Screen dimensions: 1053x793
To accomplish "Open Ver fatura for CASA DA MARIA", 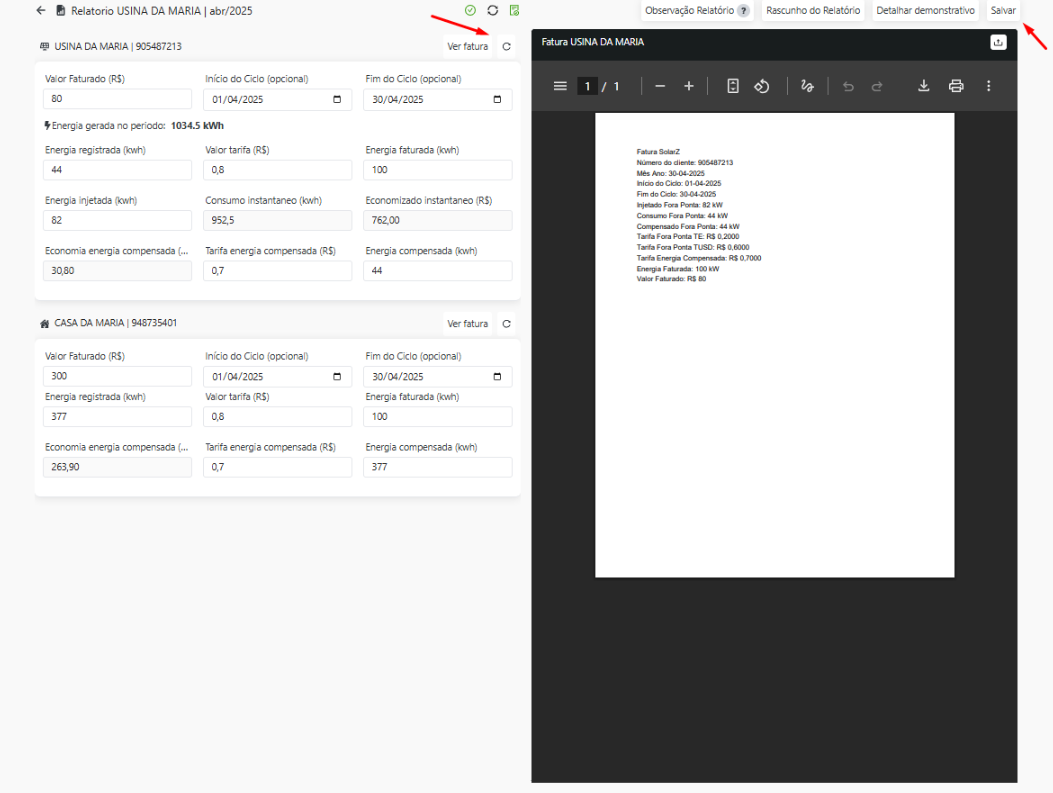I will tap(468, 324).
